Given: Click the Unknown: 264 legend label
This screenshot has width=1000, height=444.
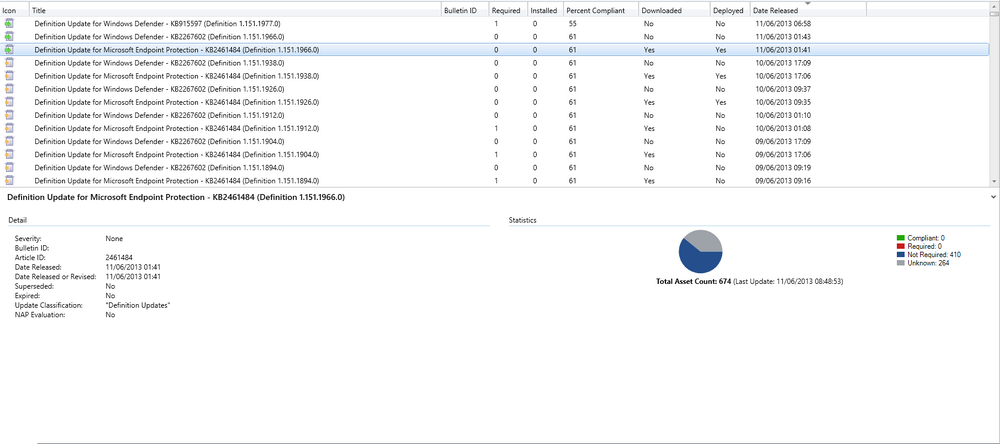Looking at the screenshot, I should (x=929, y=263).
